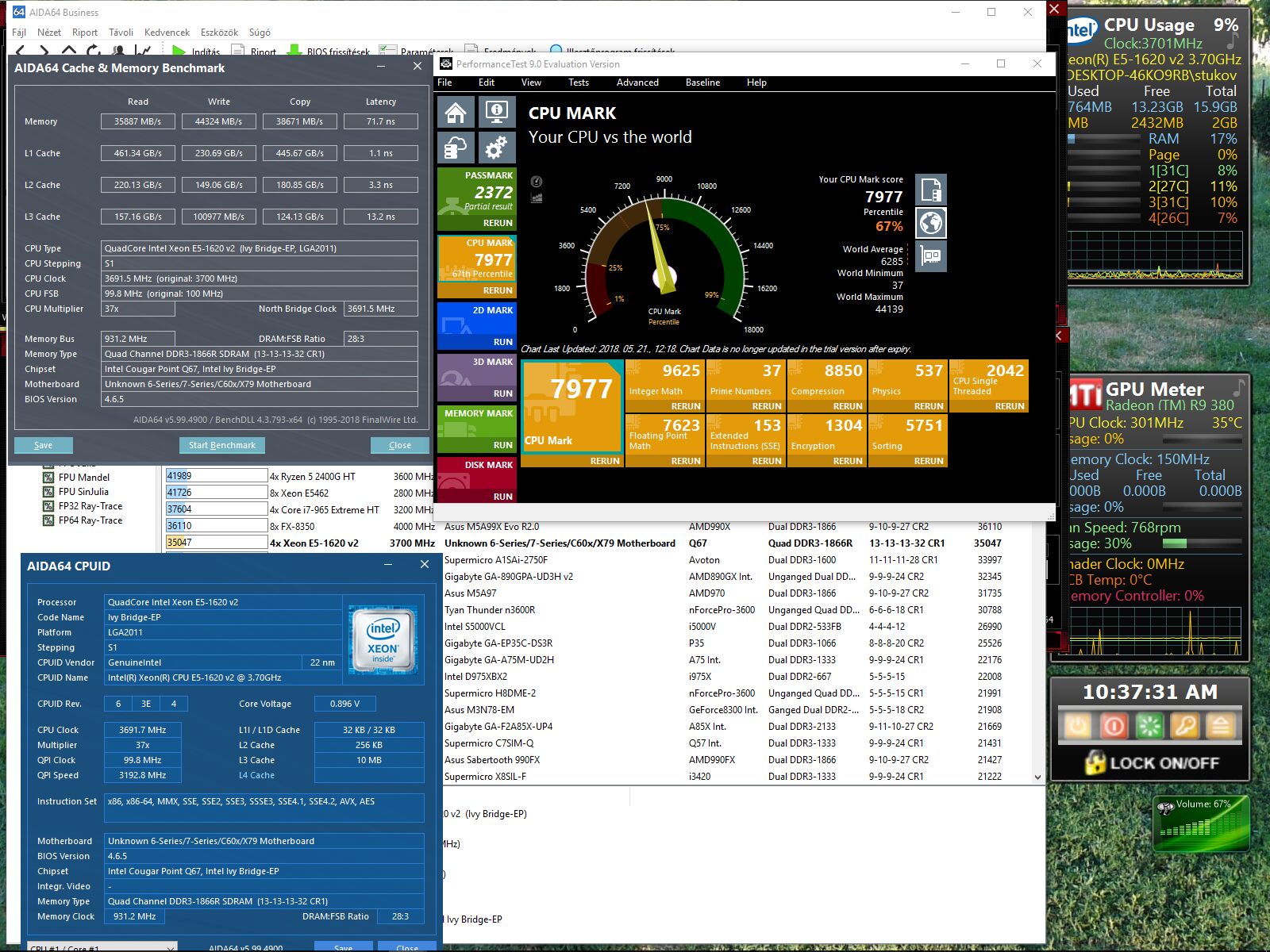Image resolution: width=1270 pixels, height=952 pixels.
Task: Open the cloud baseline management icon
Action: point(456,148)
